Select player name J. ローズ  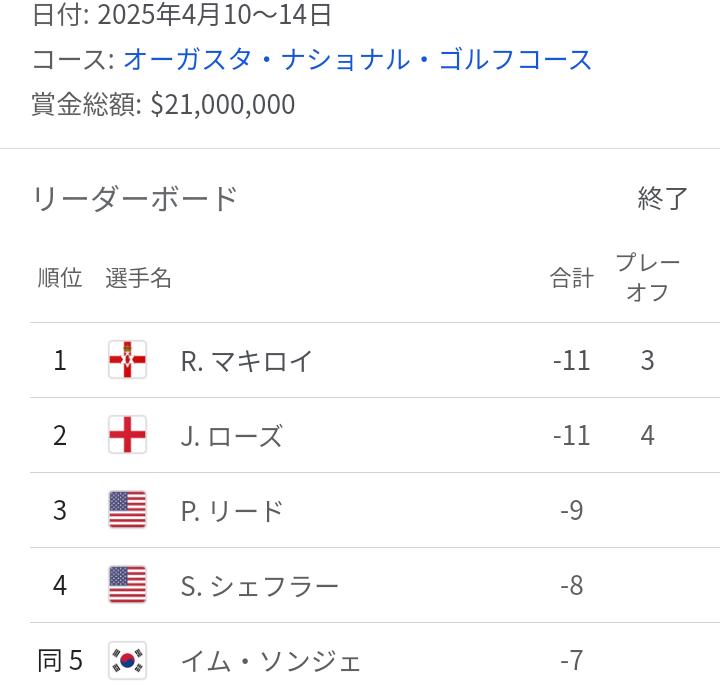click(x=231, y=435)
